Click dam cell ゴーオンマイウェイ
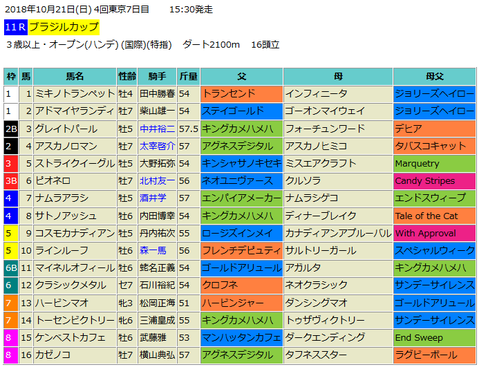The image size is (479, 367). point(338,111)
